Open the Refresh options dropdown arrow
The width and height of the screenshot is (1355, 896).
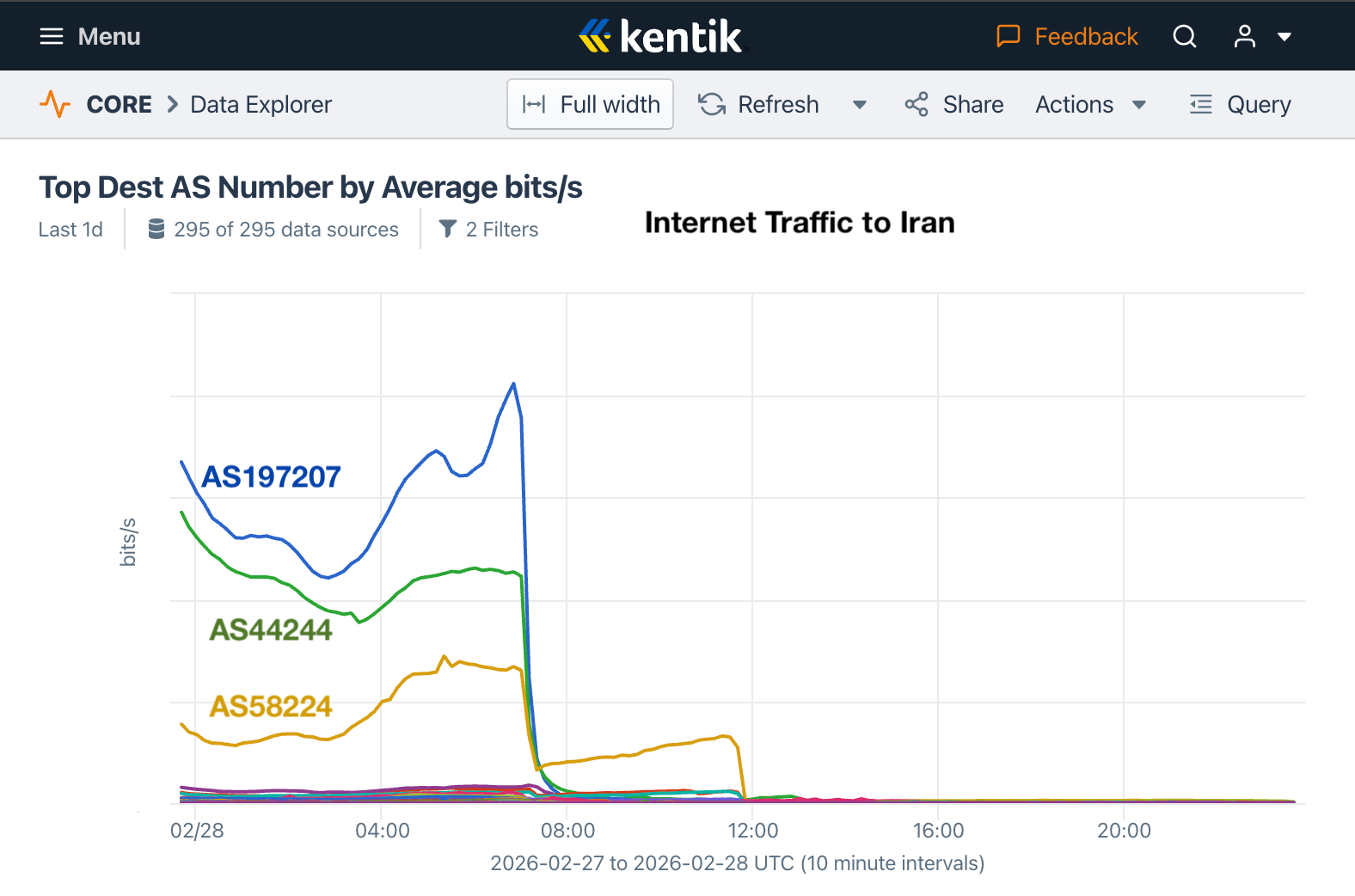(859, 105)
